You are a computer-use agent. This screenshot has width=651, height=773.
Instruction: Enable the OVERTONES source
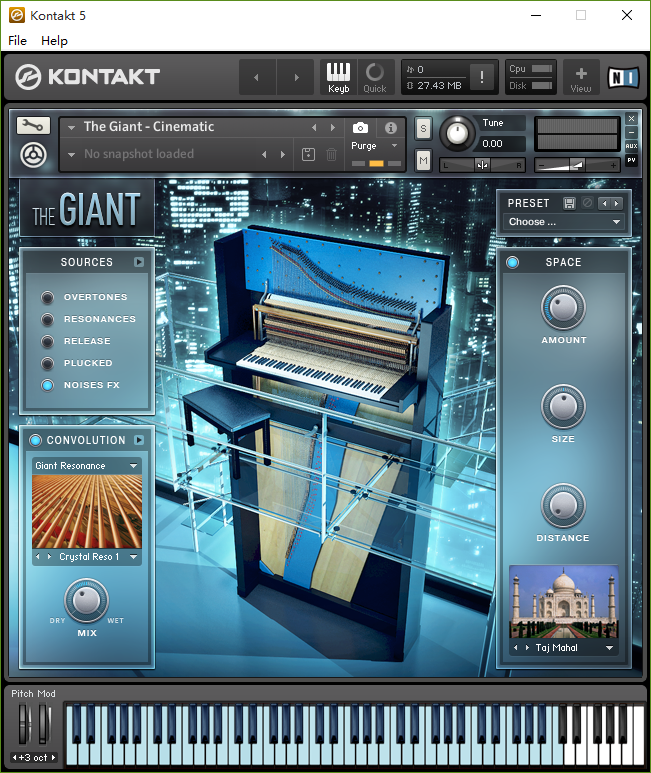pos(47,297)
